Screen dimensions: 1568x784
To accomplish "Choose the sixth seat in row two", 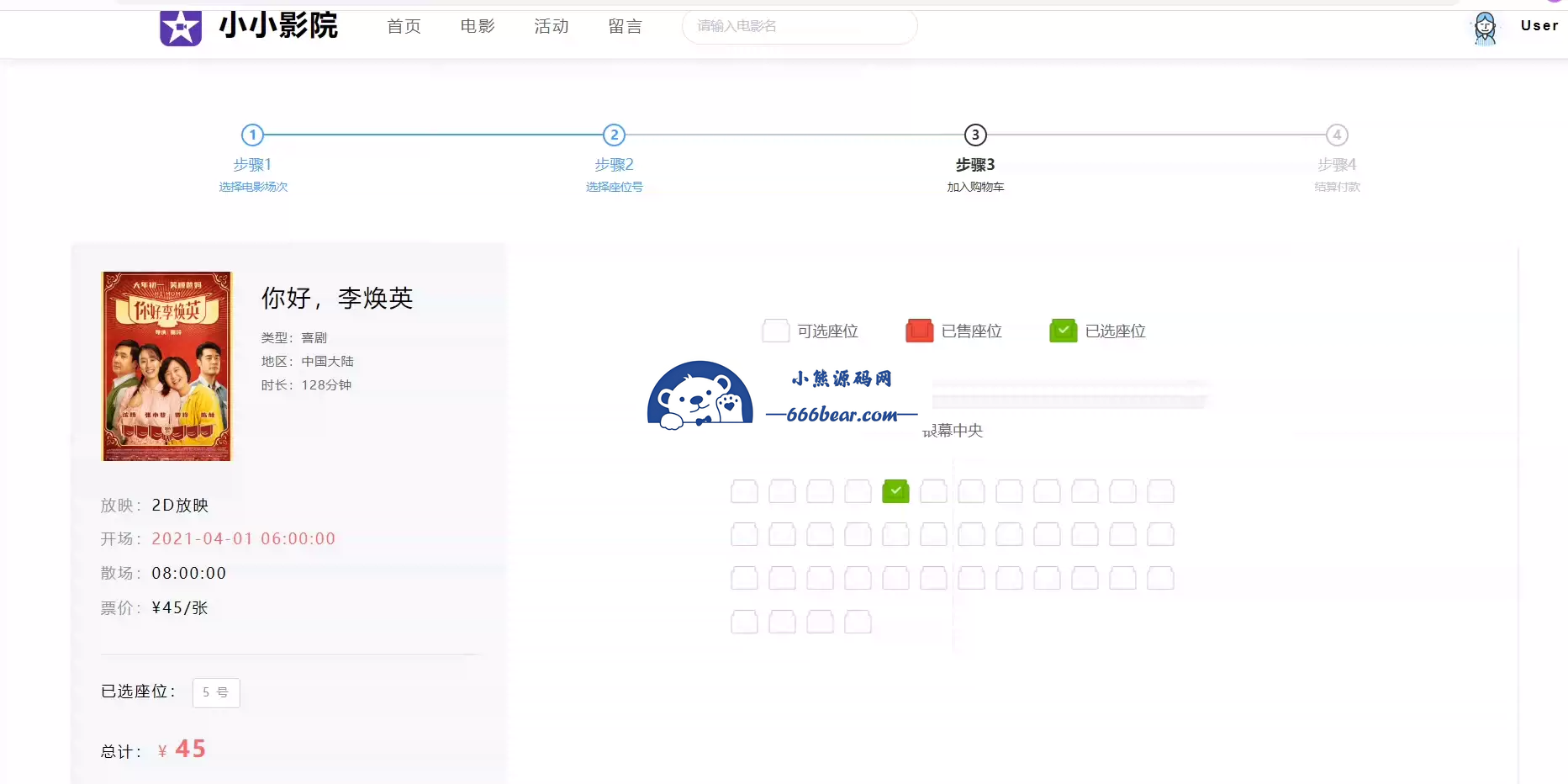I will point(933,534).
